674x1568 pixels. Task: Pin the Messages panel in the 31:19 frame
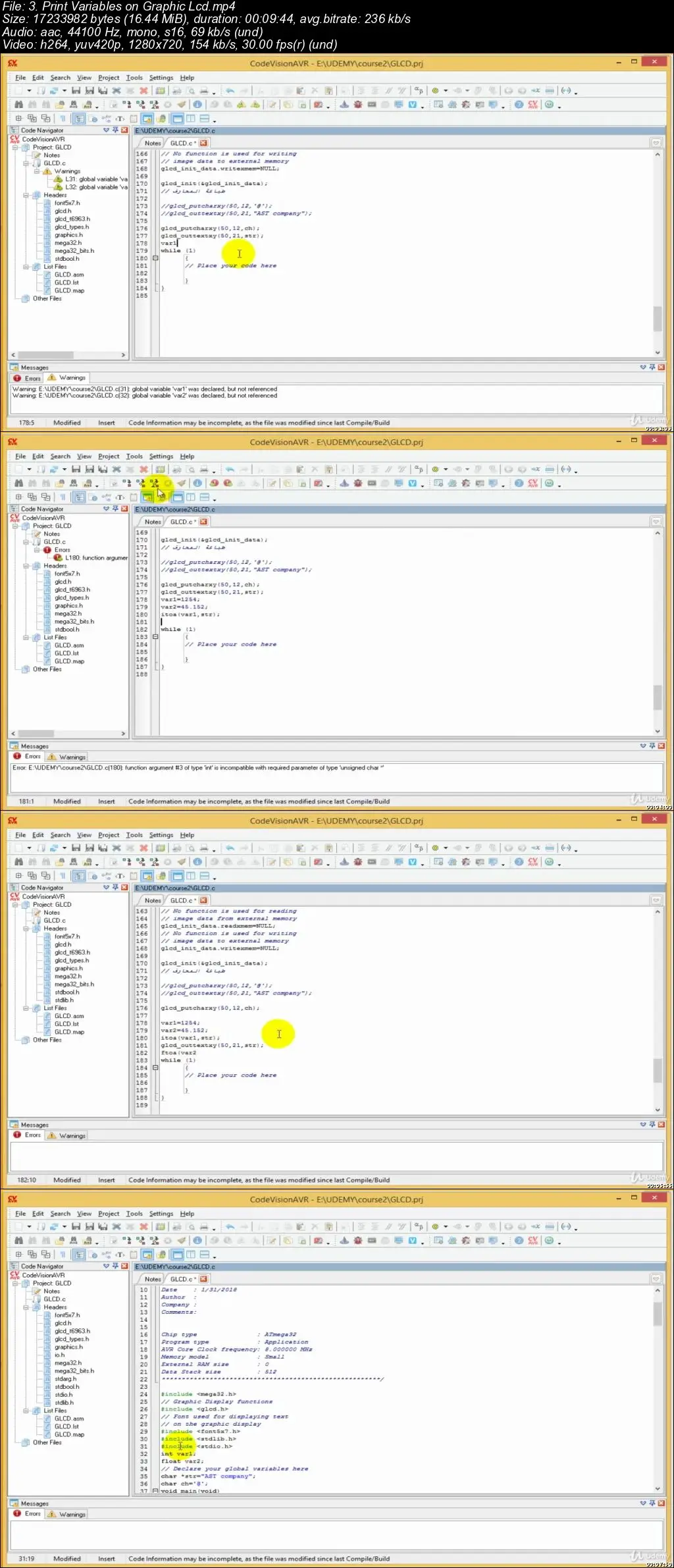(652, 1503)
